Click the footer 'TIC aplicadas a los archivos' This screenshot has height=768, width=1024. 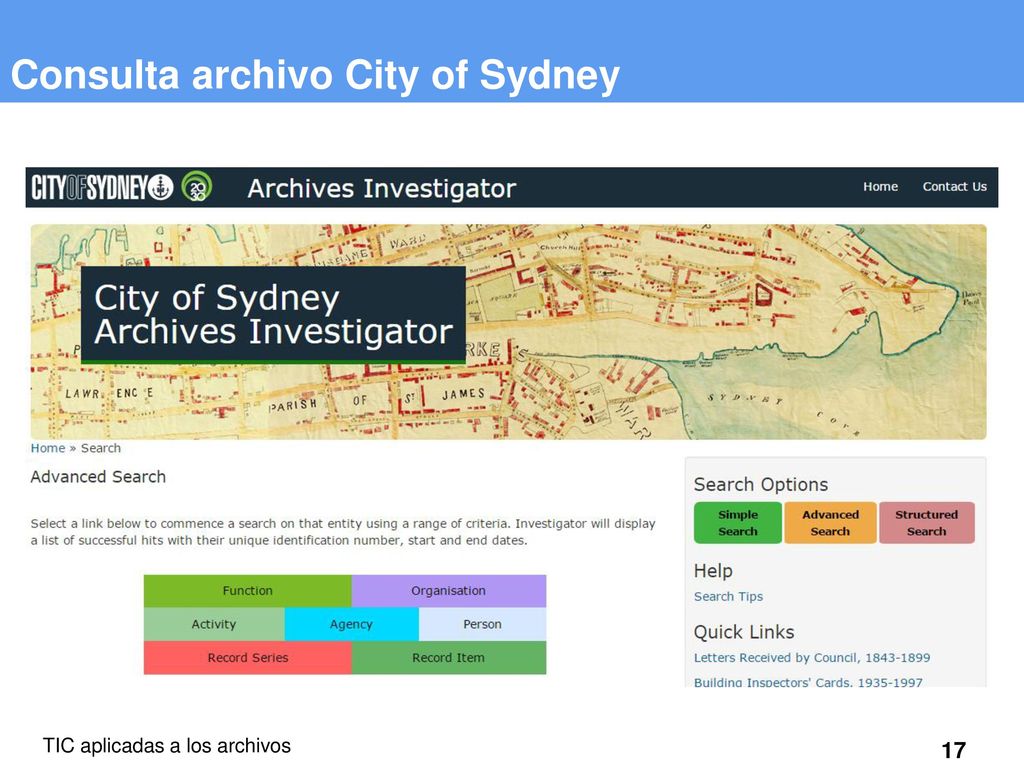[x=167, y=746]
